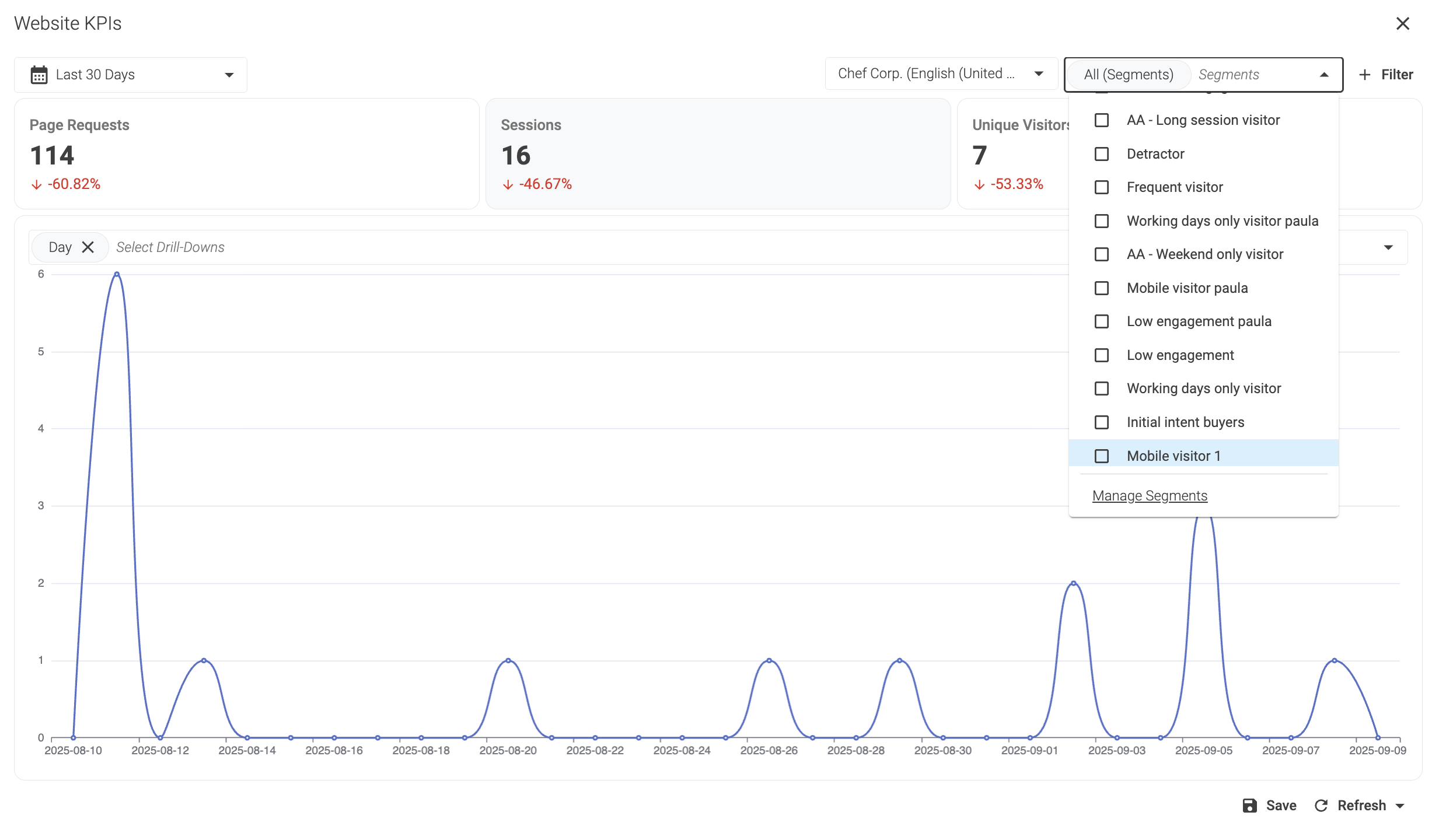1439x840 pixels.
Task: Click the Refresh circular arrow icon
Action: pyautogui.click(x=1321, y=806)
